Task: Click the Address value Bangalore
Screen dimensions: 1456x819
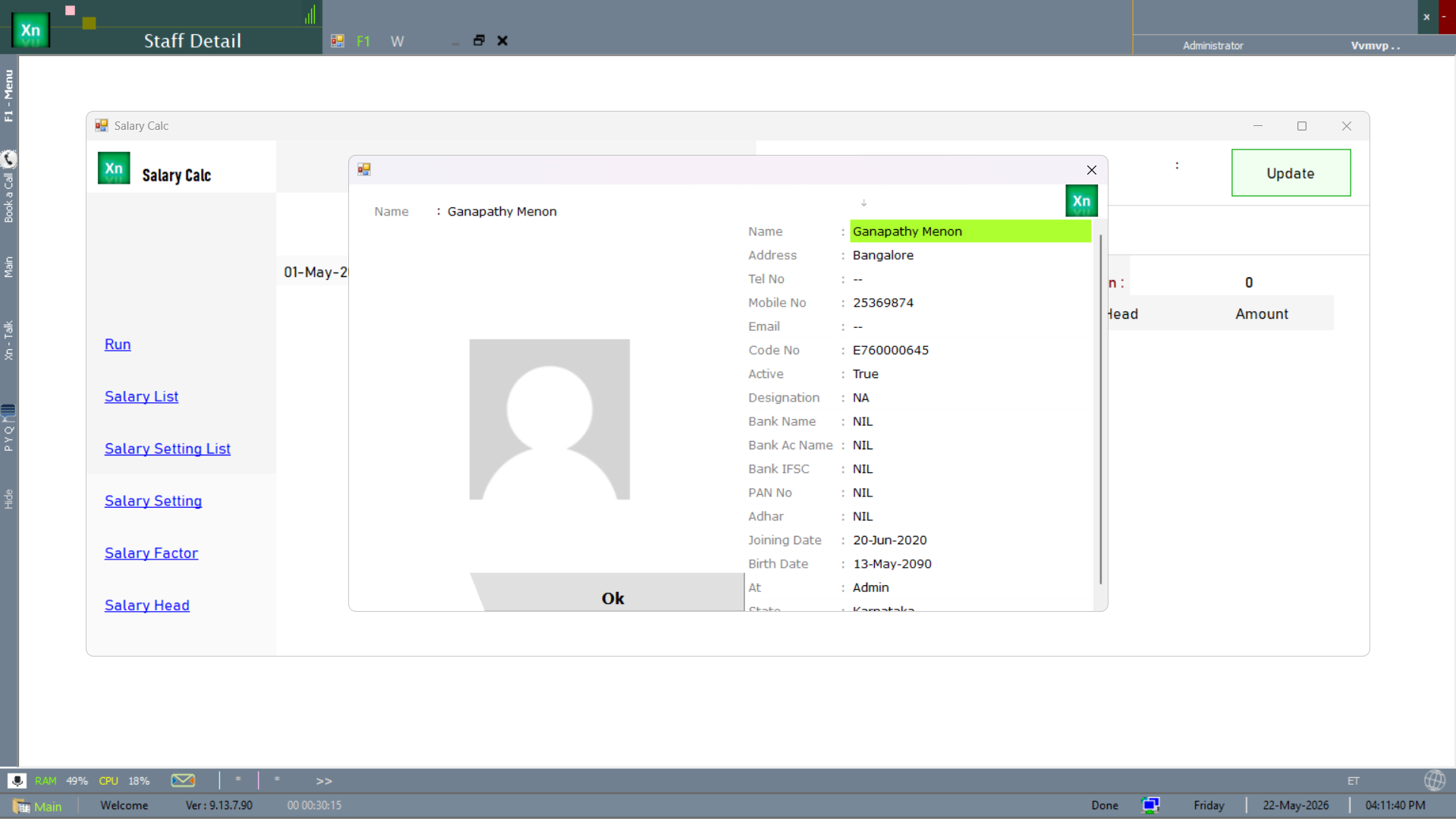Action: 883,256
